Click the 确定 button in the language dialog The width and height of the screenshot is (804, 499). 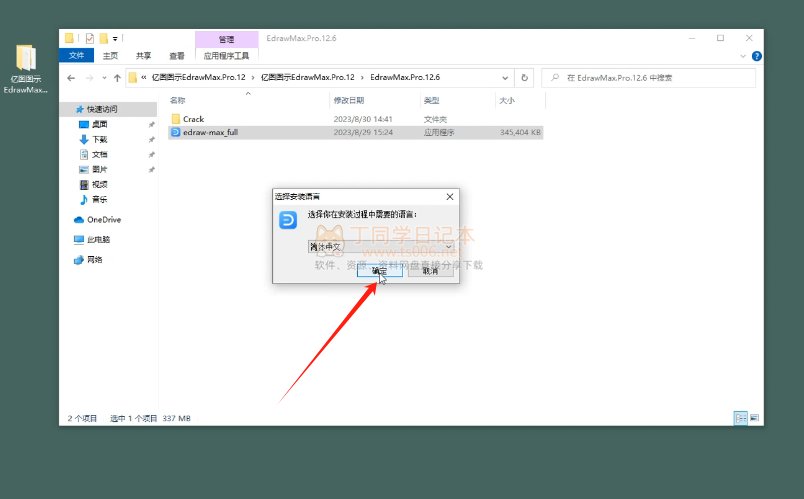(379, 271)
